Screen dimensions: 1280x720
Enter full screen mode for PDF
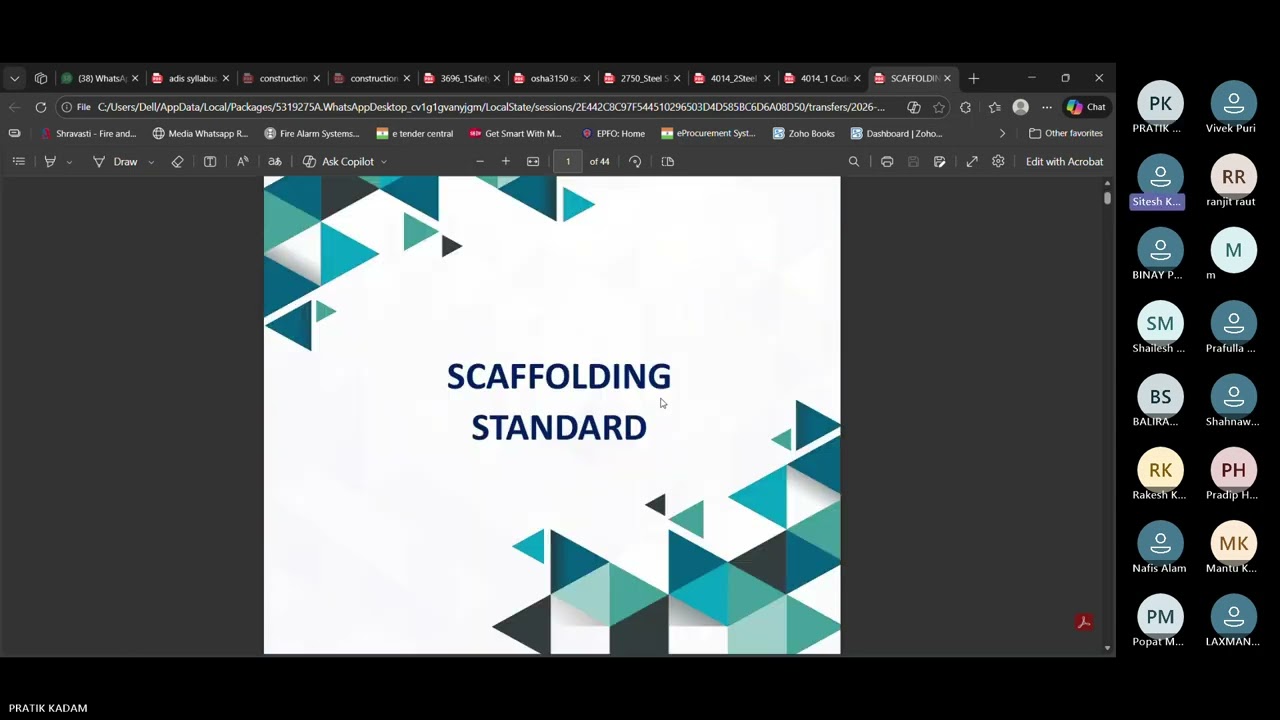click(972, 161)
